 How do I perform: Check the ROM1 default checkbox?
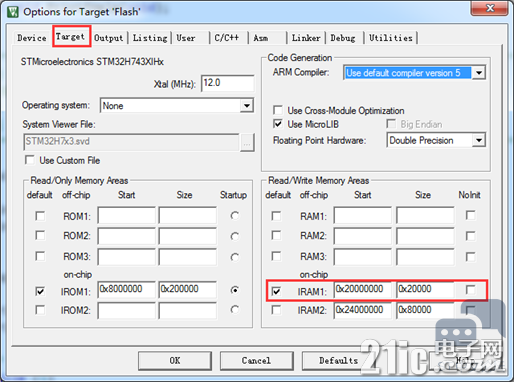[x=40, y=216]
